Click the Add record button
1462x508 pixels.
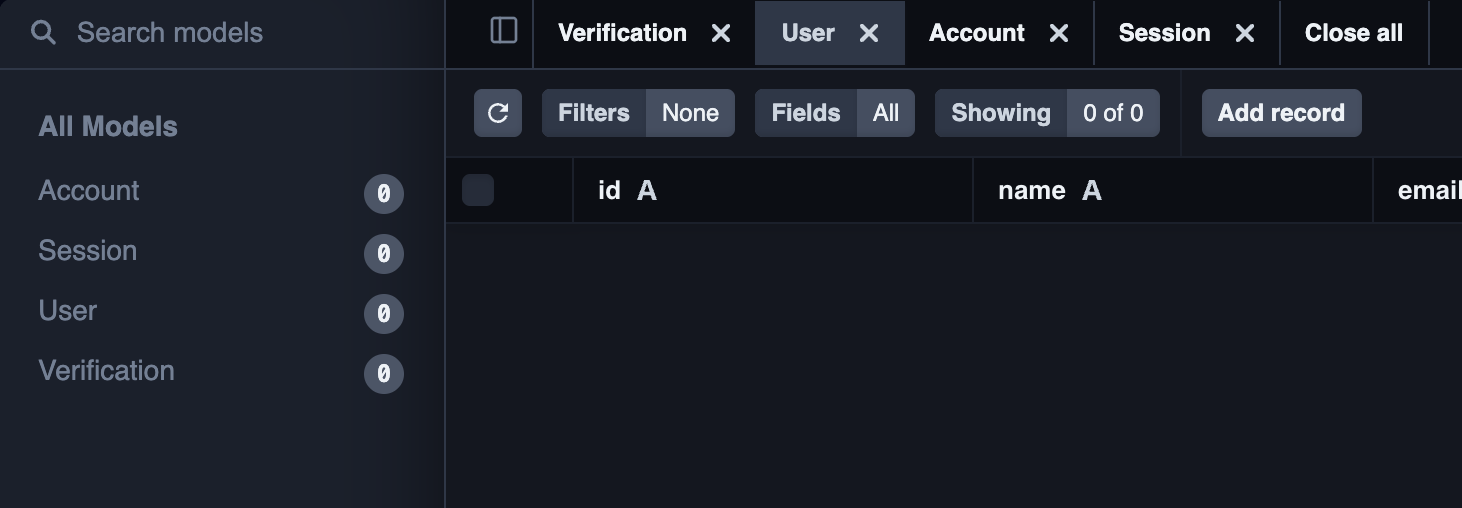coord(1281,113)
